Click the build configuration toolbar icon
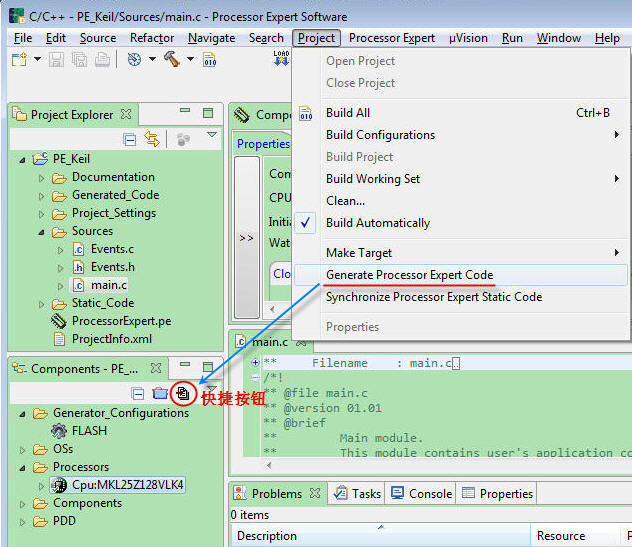The image size is (632, 547). (134, 59)
